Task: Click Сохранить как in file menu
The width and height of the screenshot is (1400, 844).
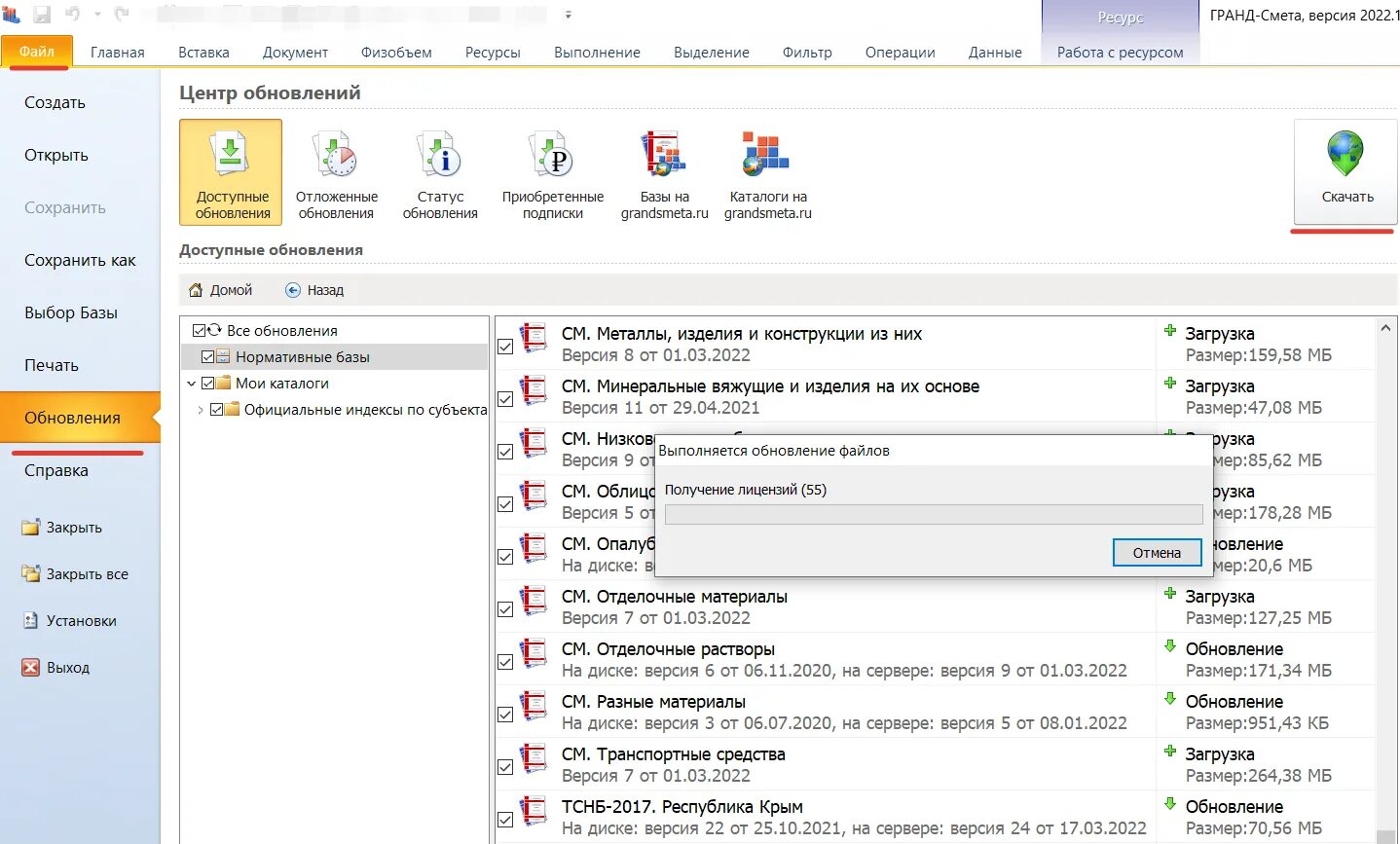Action: (80, 260)
